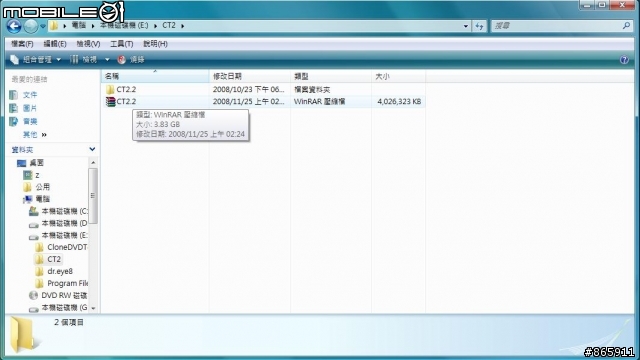Open the 檔案(F) menu

(x=22, y=44)
